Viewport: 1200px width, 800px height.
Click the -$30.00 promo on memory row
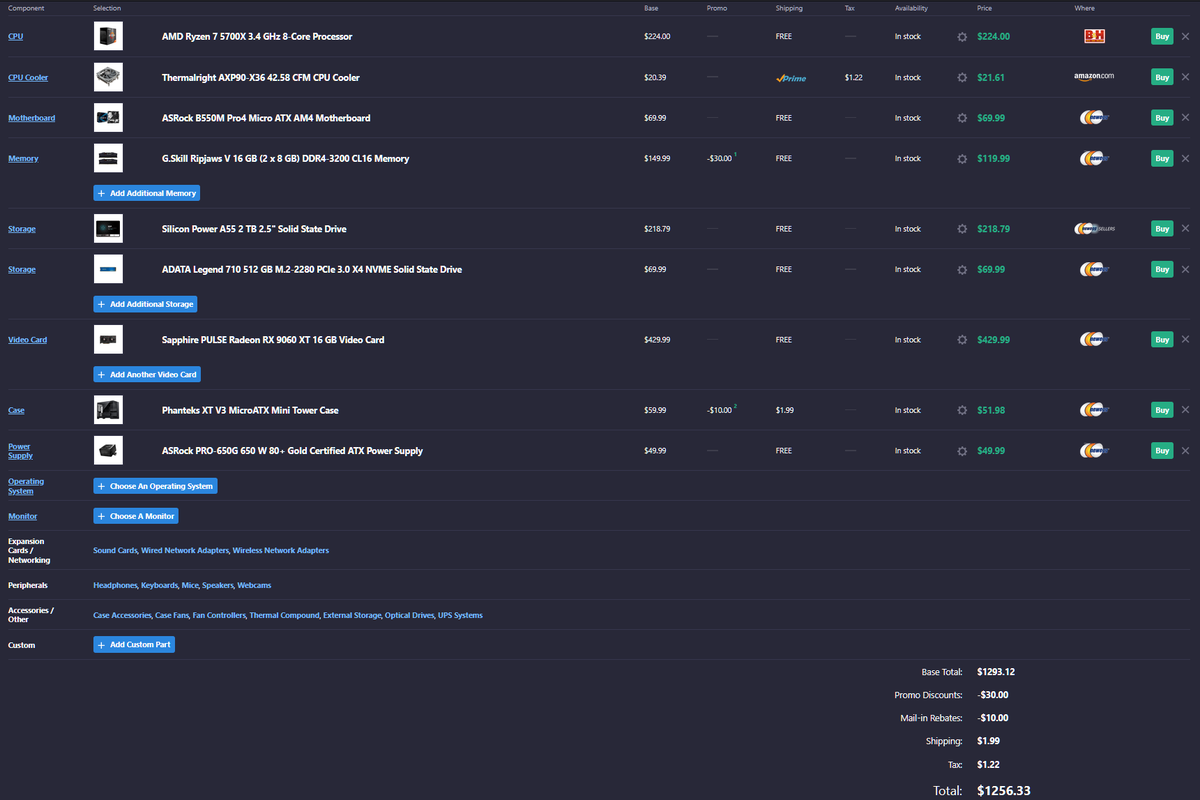(x=718, y=158)
